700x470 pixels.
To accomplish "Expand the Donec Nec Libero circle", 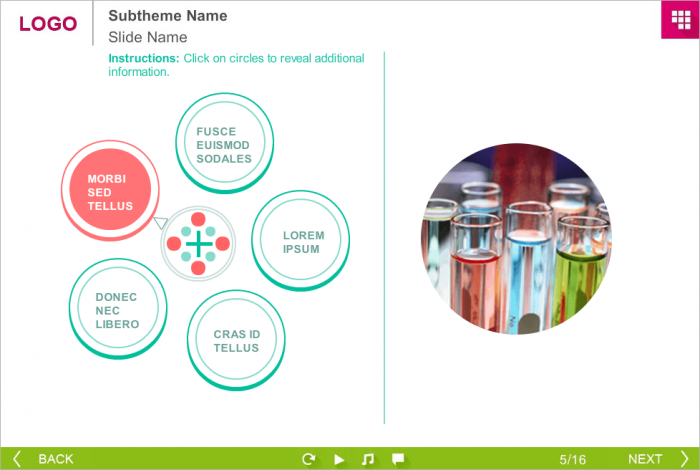I will 117,310.
